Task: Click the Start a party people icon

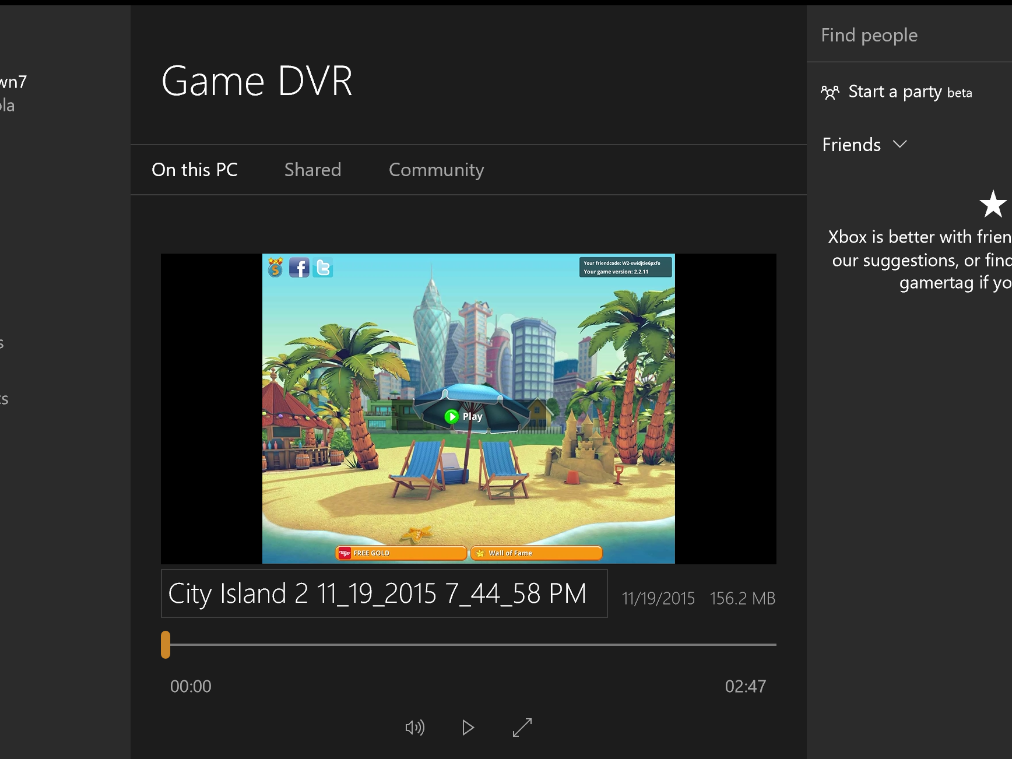Action: click(830, 92)
